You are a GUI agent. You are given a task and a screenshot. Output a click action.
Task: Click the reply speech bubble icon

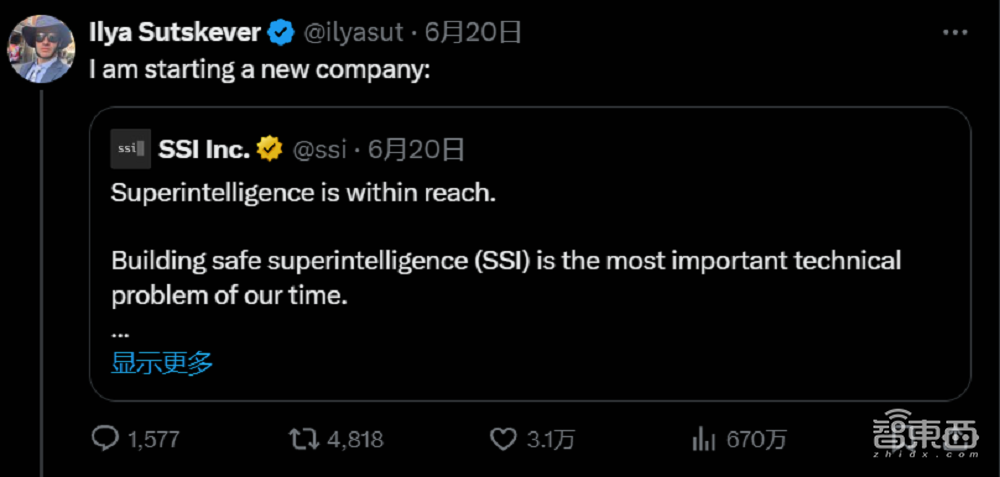[106, 438]
